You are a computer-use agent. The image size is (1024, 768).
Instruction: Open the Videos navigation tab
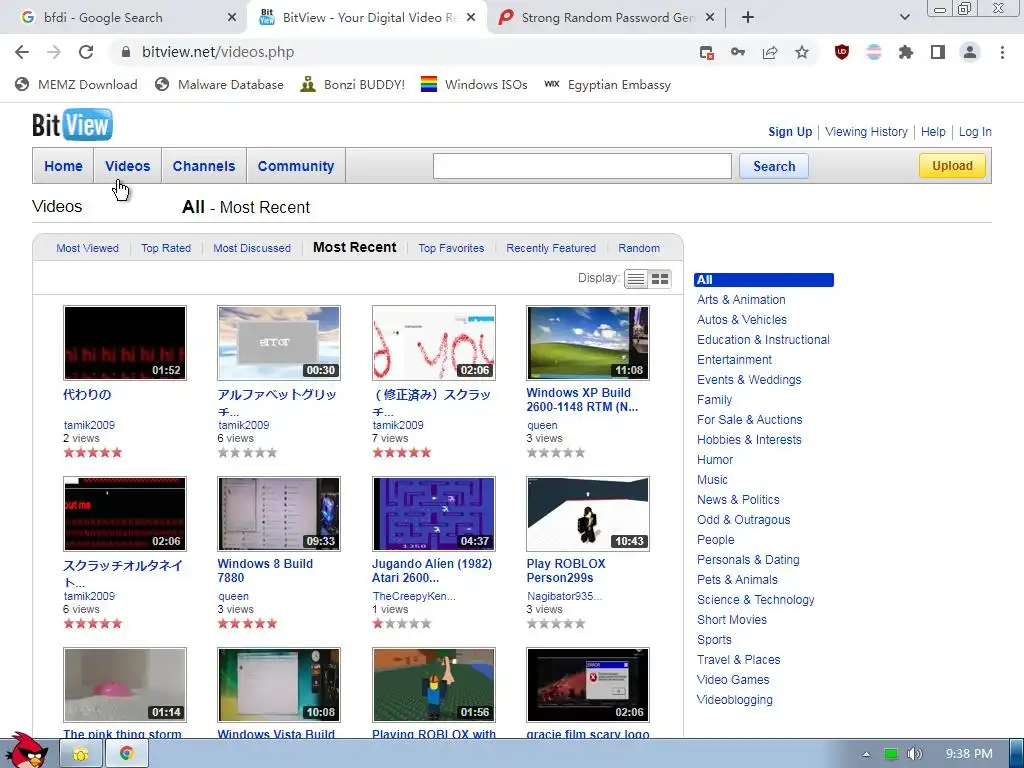point(127,166)
